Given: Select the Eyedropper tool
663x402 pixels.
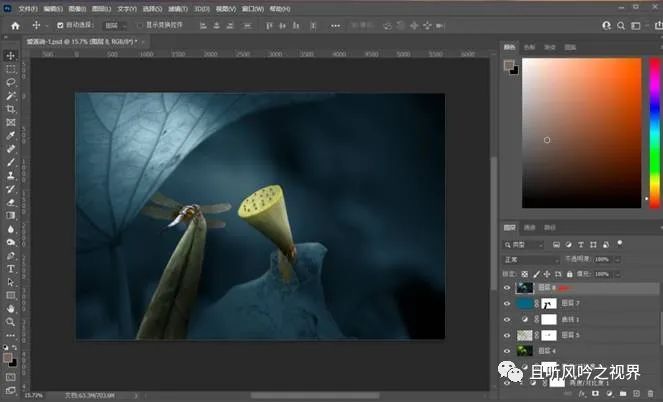Looking at the screenshot, I should pos(11,135).
